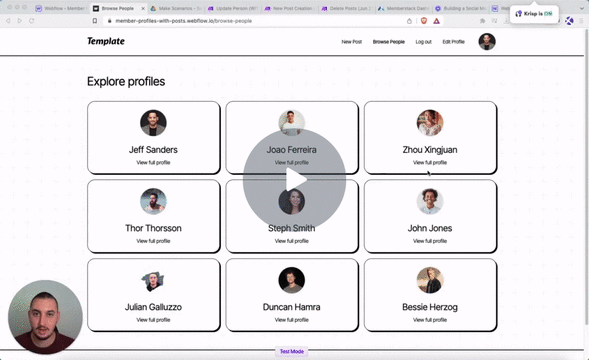Click John Jones' profile photo
589x360 pixels.
[430, 201]
